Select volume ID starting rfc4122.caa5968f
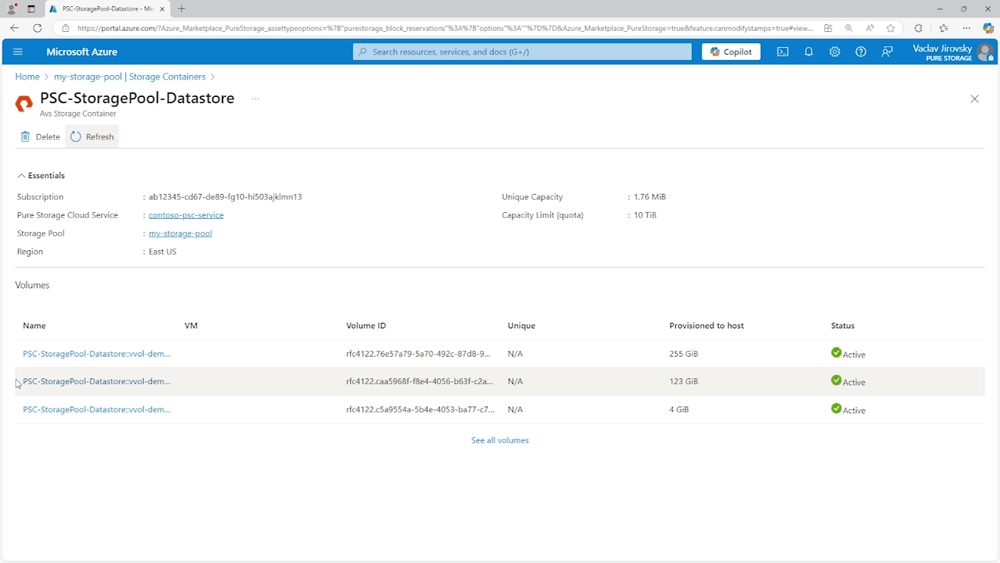The image size is (1000, 563). pos(420,381)
